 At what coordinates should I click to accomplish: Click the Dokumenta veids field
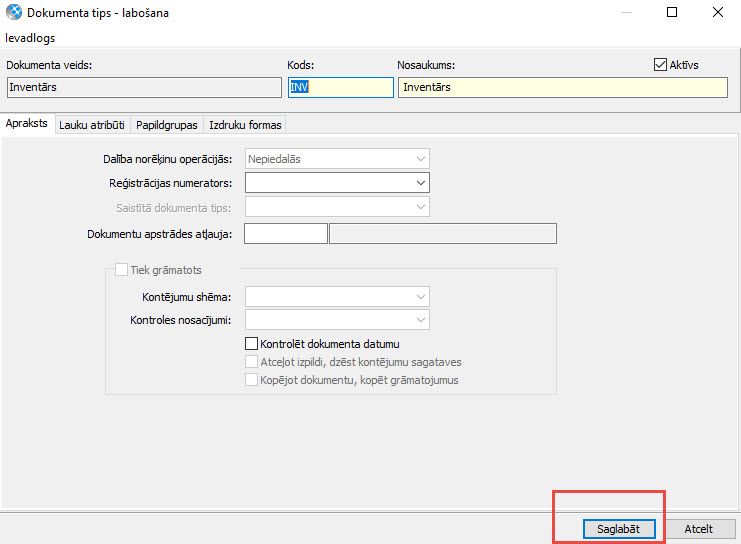pyautogui.click(x=144, y=87)
